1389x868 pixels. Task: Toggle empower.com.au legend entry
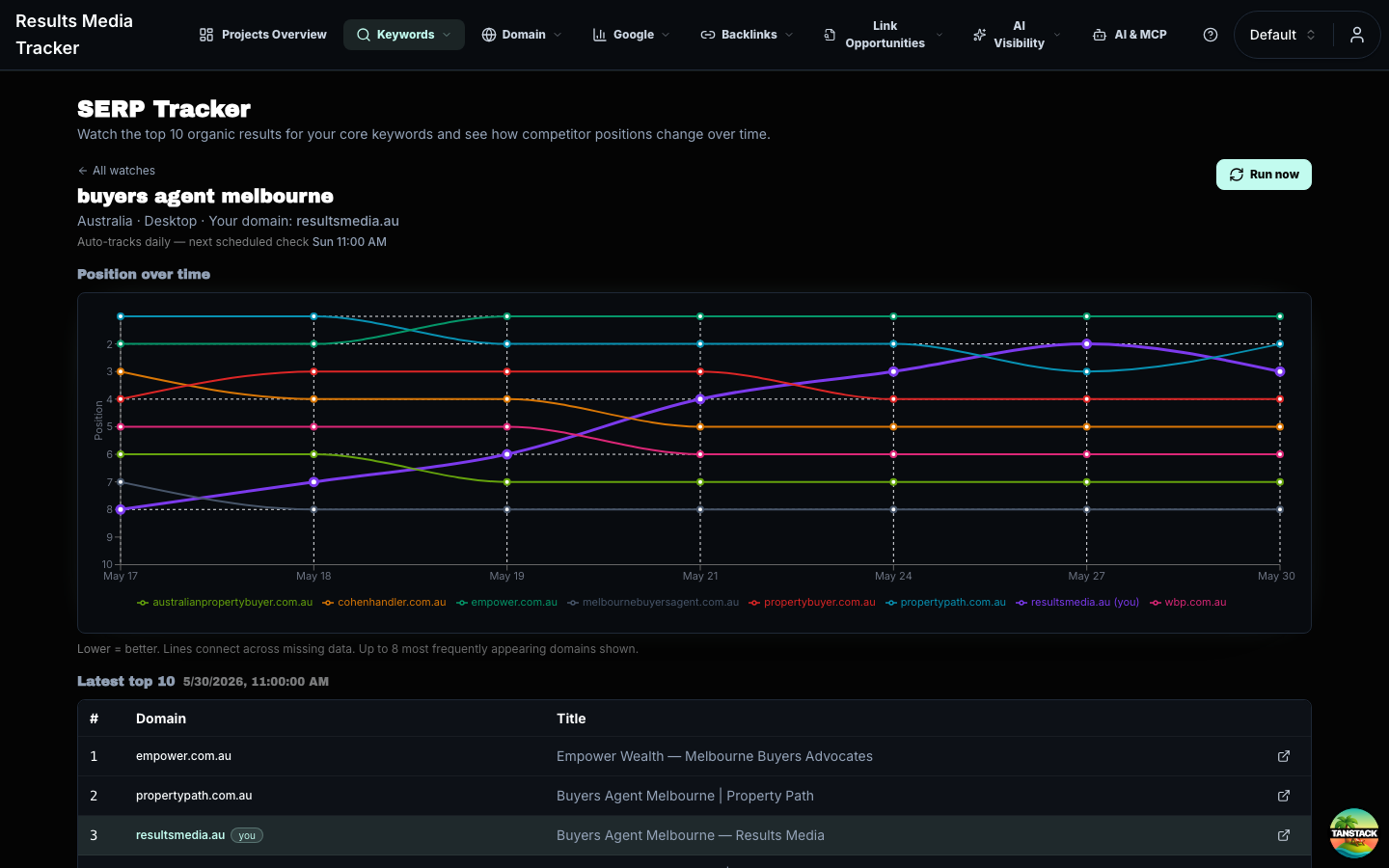(x=506, y=603)
